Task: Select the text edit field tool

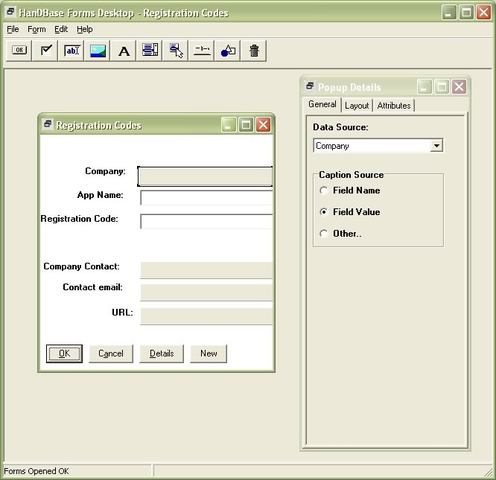Action: click(x=72, y=50)
